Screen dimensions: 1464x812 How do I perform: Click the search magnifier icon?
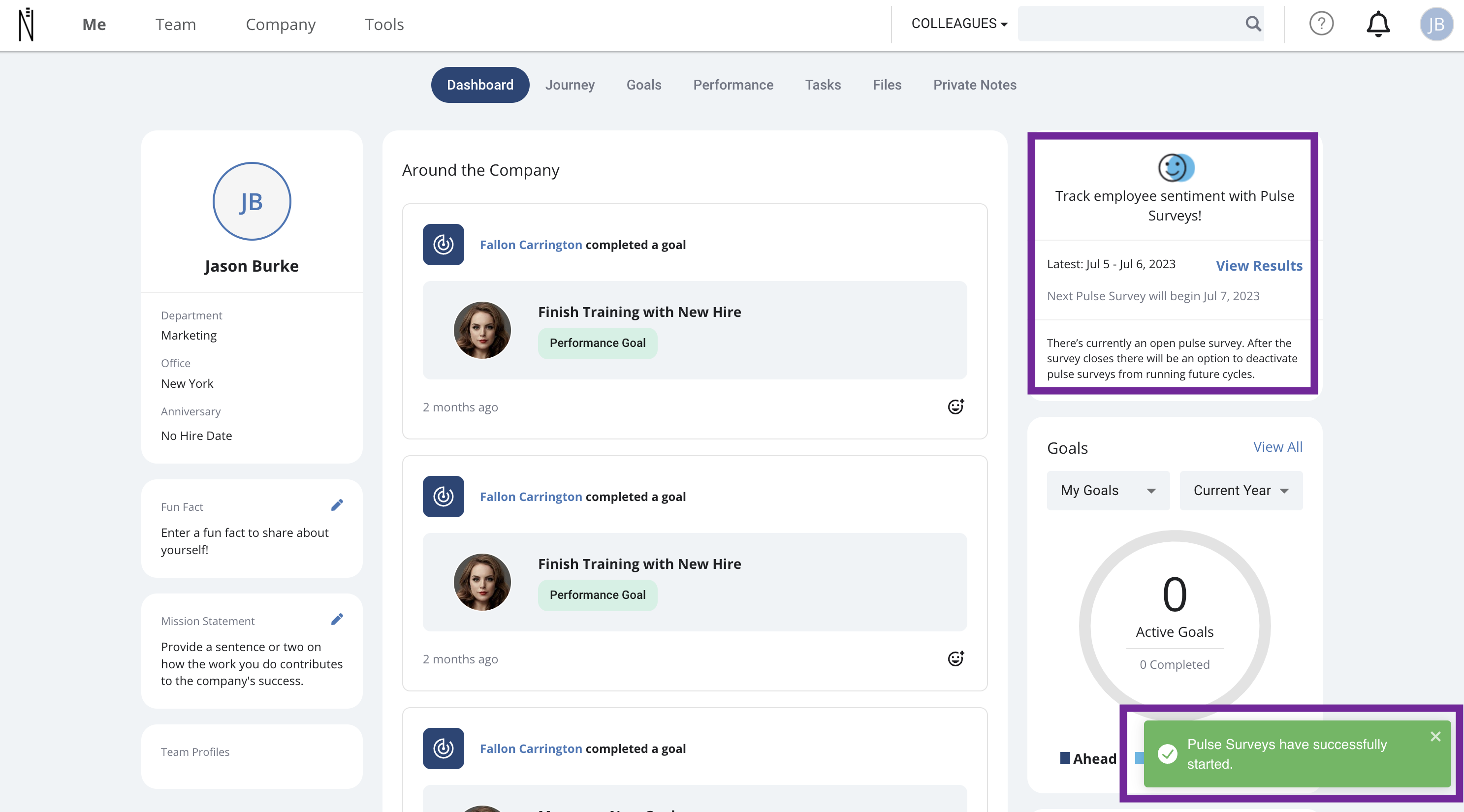(1253, 23)
